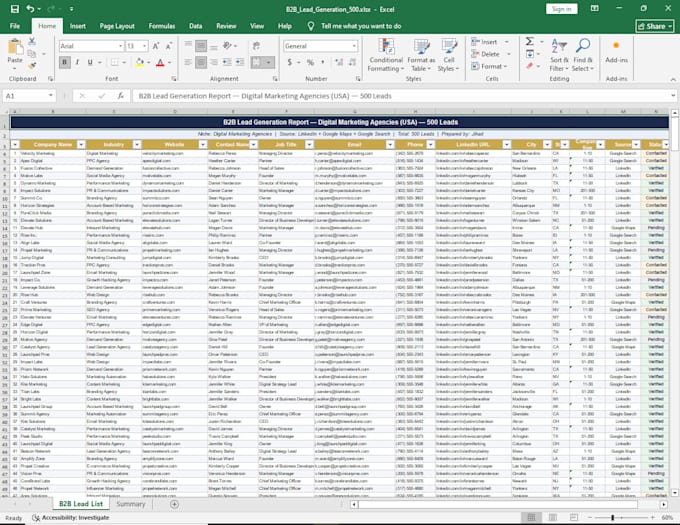The height and width of the screenshot is (525, 680).
Task: Click the Accounting Number Format dollar icon
Action: click(x=289, y=62)
